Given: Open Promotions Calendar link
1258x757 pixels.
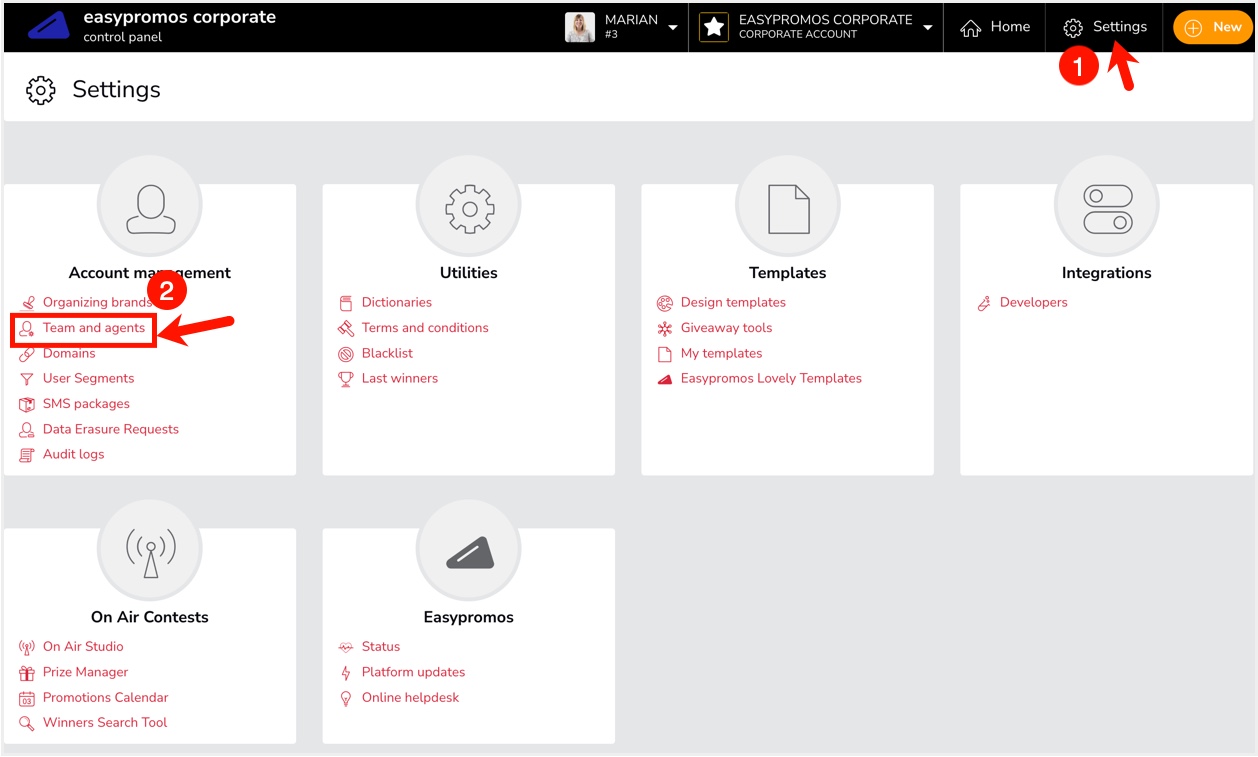Looking at the screenshot, I should point(105,697).
